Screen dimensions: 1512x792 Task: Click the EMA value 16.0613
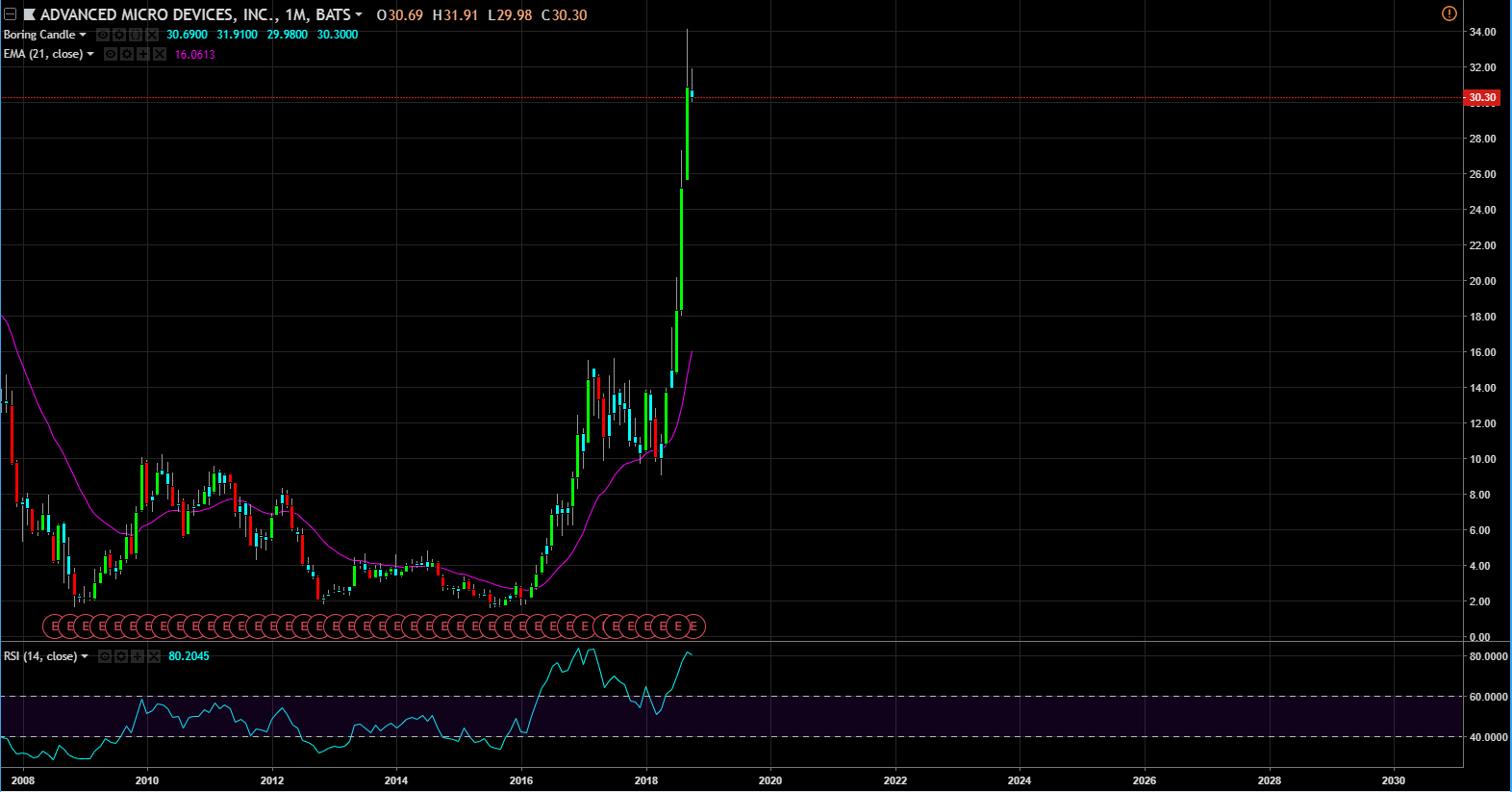195,55
